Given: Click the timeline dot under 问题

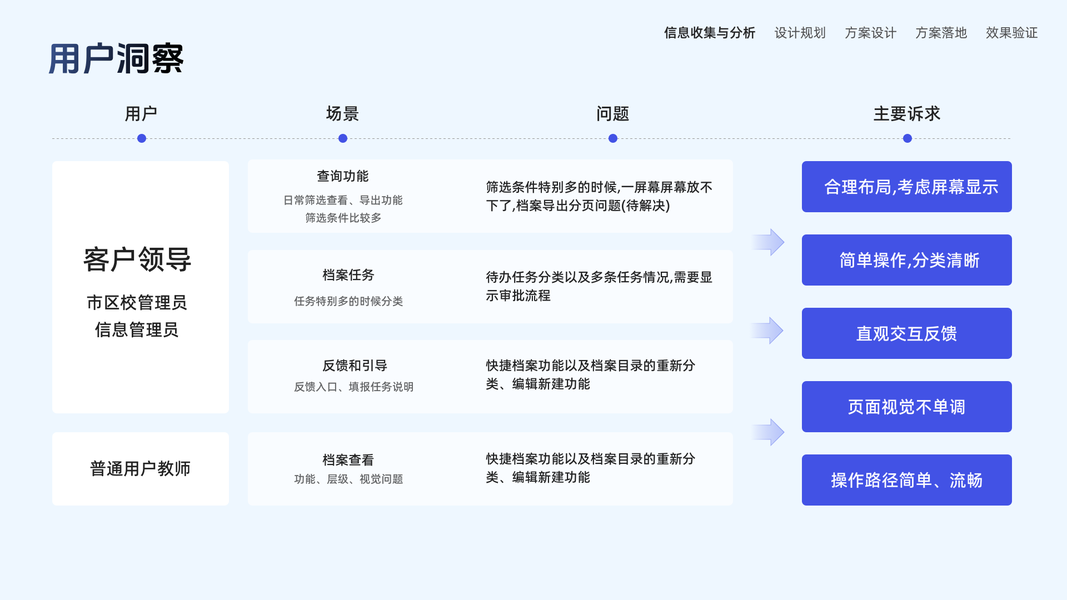Looking at the screenshot, I should 613,138.
